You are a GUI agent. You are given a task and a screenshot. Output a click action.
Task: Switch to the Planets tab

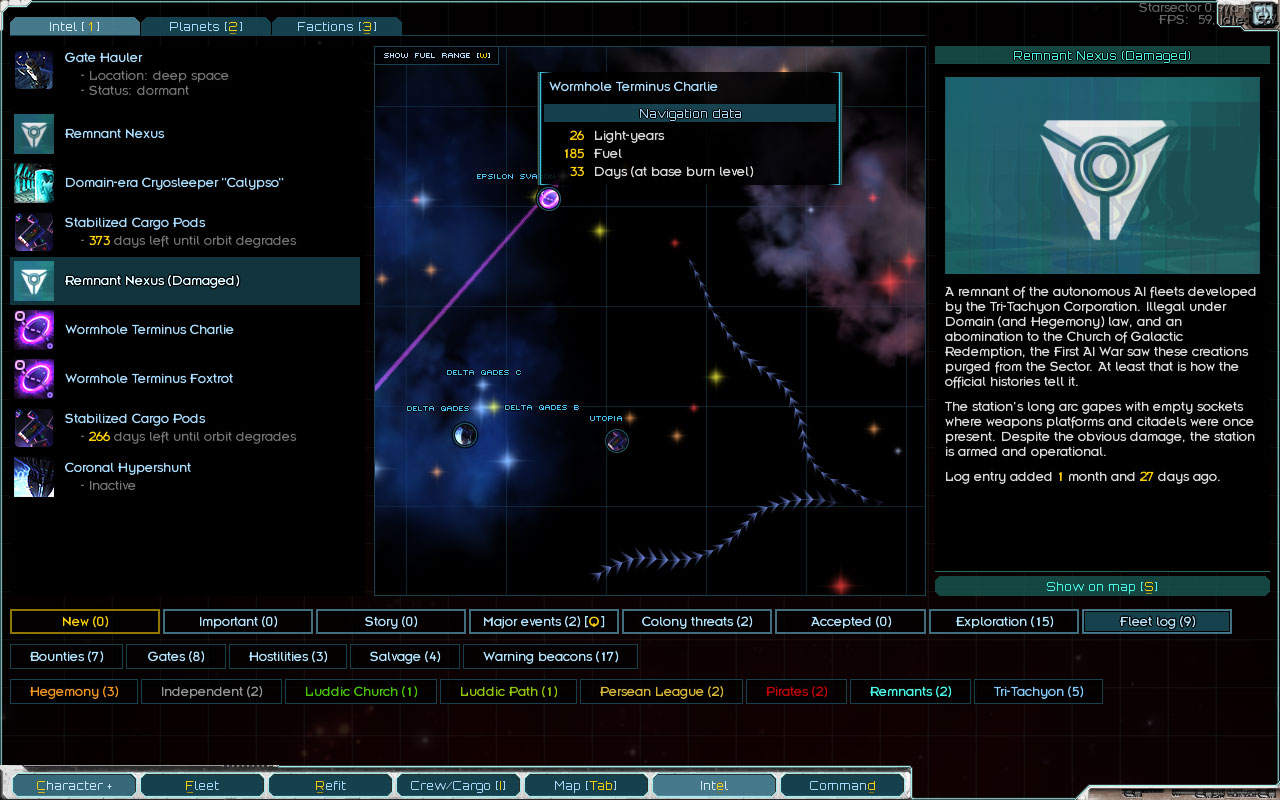point(205,27)
